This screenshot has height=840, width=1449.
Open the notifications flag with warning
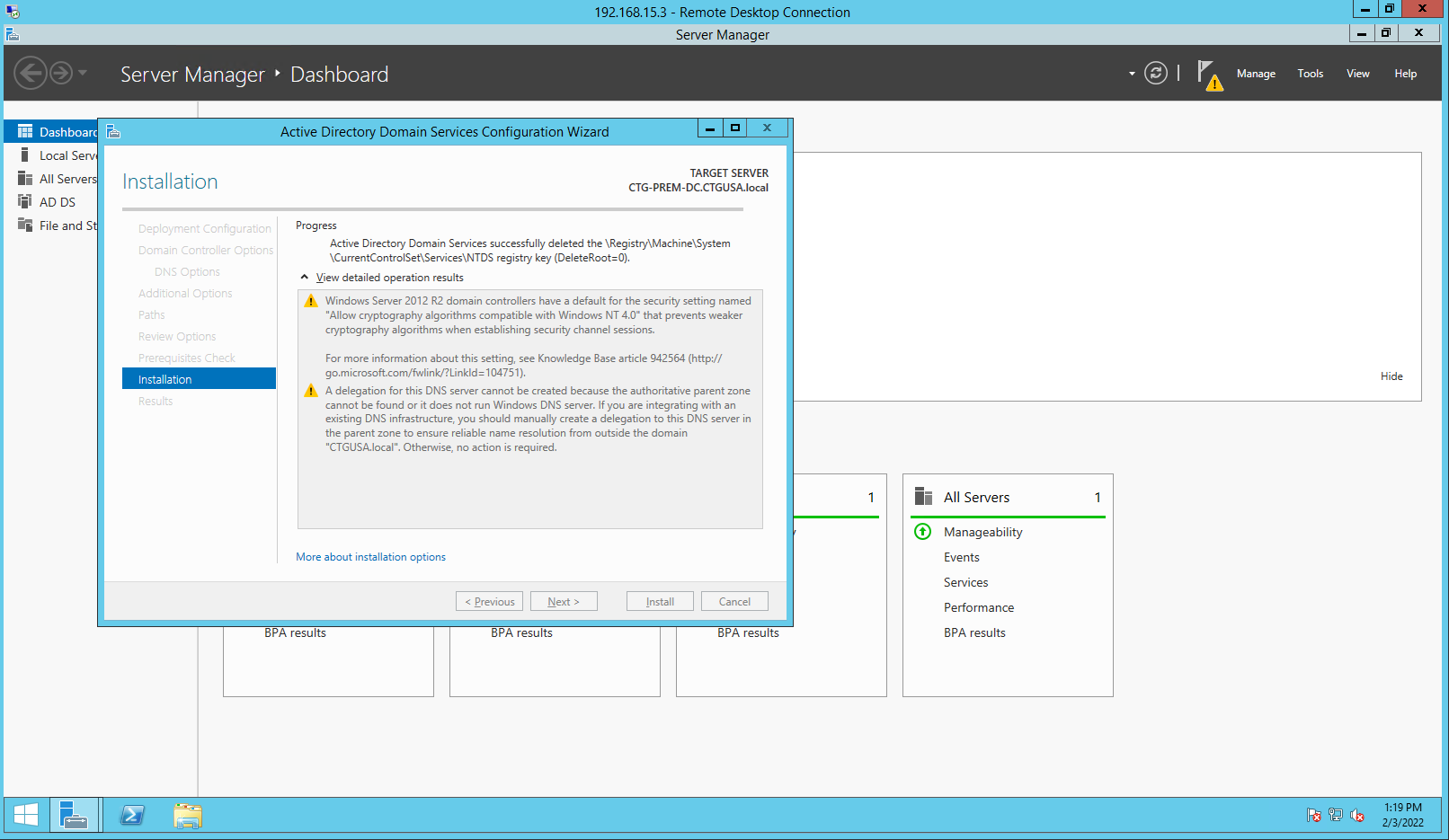point(1210,75)
